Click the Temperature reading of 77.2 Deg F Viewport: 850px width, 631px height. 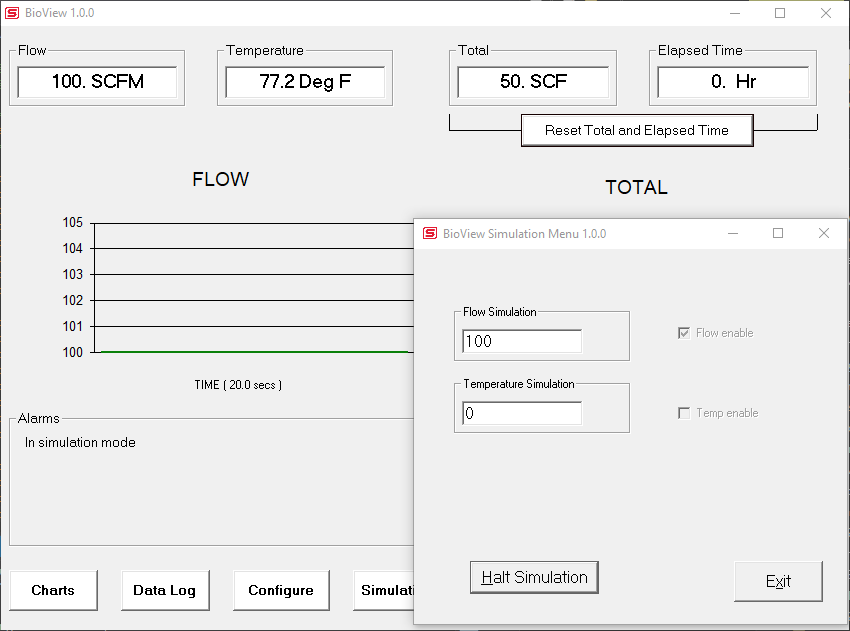tap(305, 82)
